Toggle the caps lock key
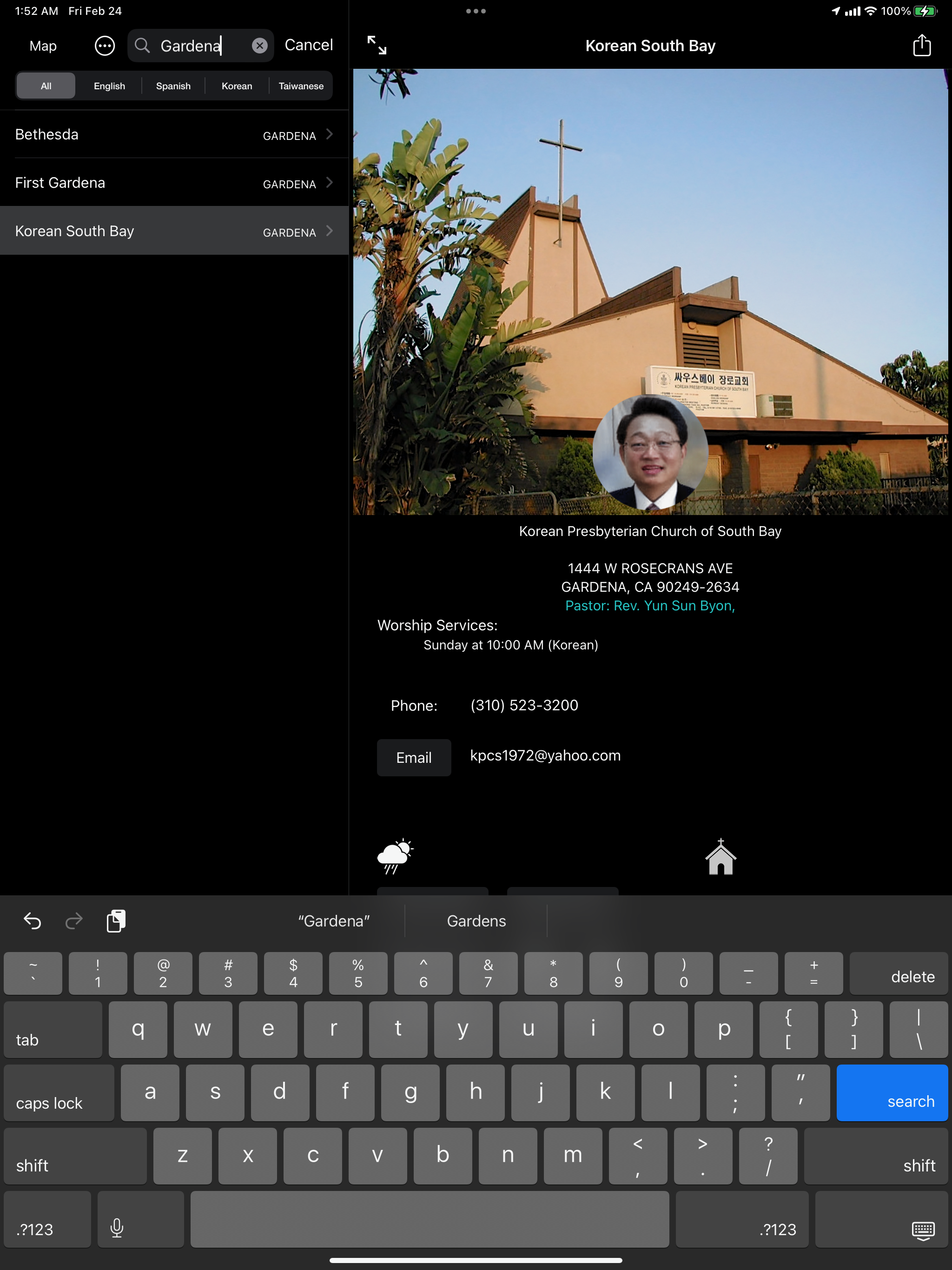The image size is (952, 1270). (x=59, y=1092)
